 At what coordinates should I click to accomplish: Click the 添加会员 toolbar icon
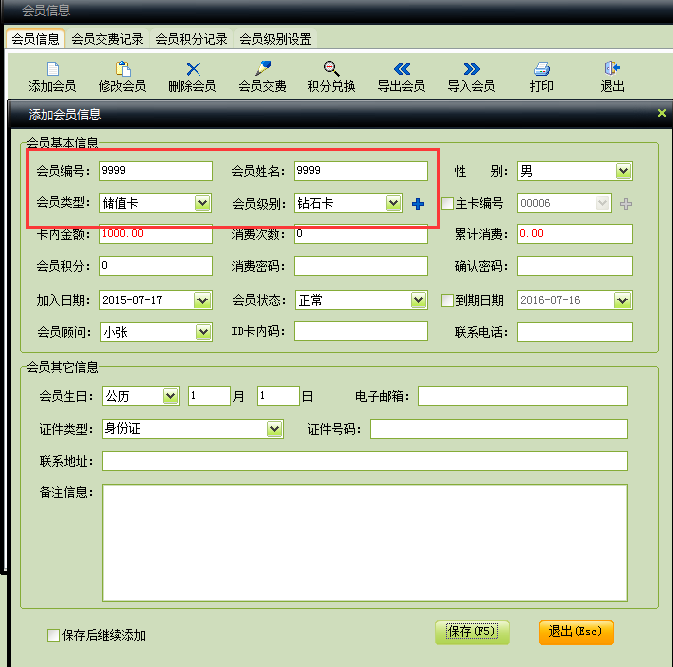point(52,69)
